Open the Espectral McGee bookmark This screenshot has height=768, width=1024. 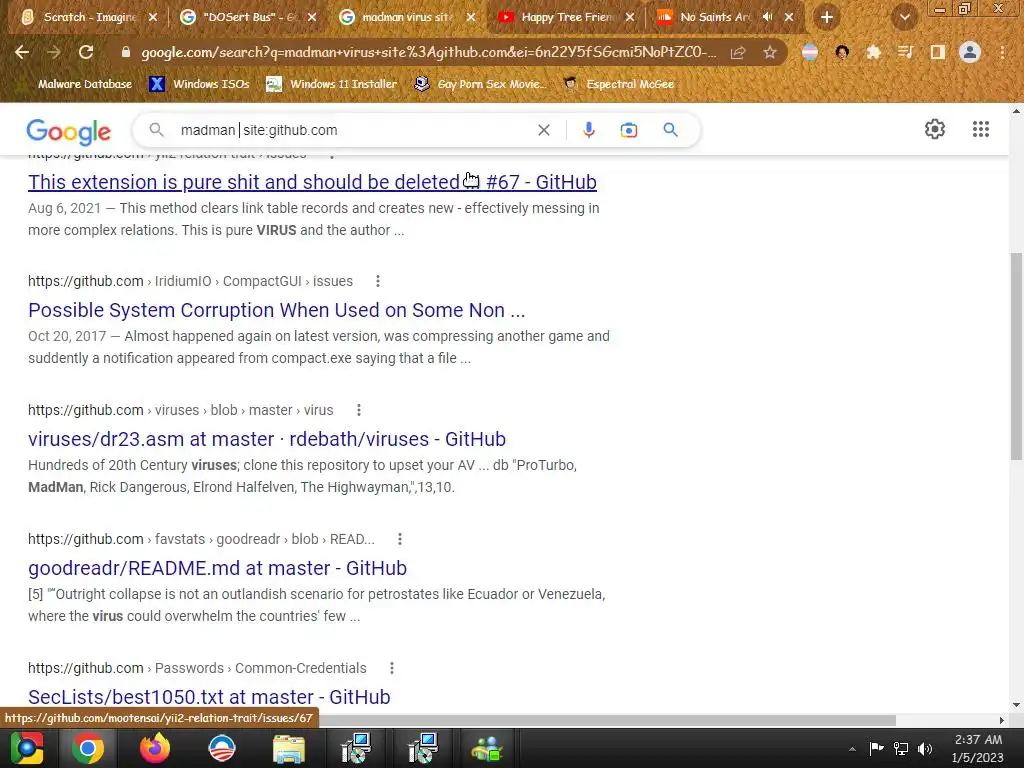coord(619,84)
